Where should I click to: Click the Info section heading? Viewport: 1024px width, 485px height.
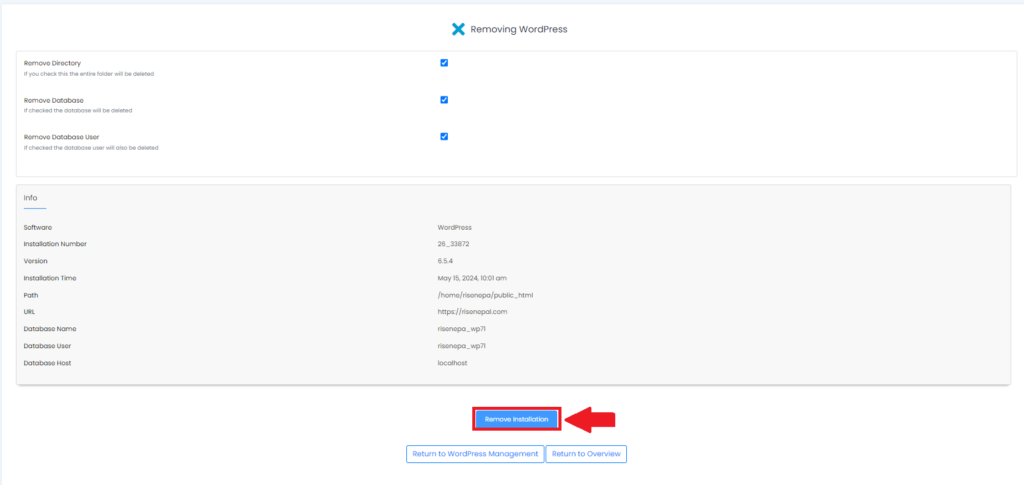click(x=31, y=197)
